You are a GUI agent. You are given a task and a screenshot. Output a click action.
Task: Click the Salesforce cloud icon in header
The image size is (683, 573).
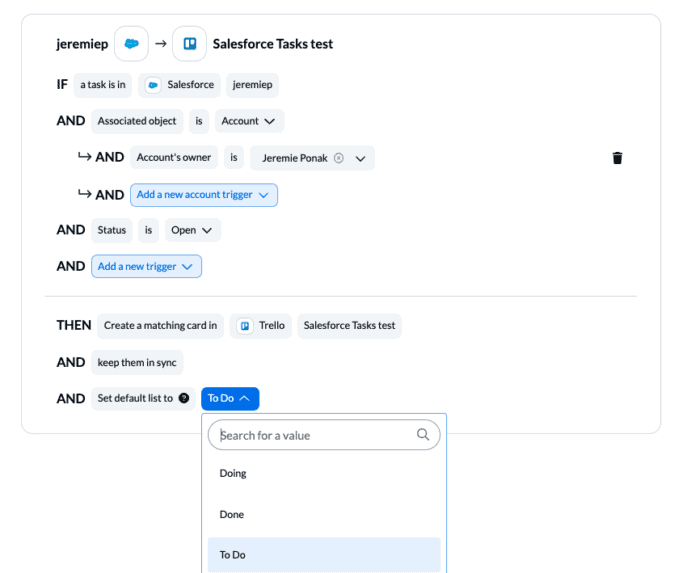pyautogui.click(x=131, y=44)
